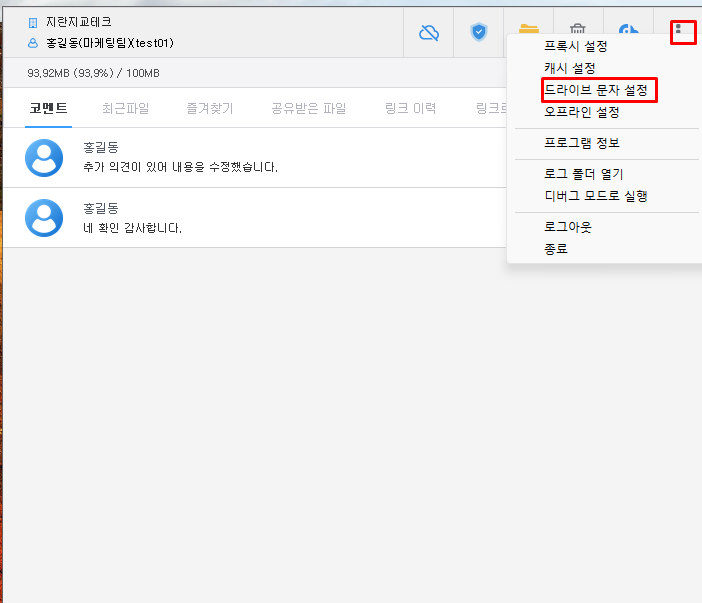Switch to the 공유받은 파일 tab

pyautogui.click(x=307, y=108)
